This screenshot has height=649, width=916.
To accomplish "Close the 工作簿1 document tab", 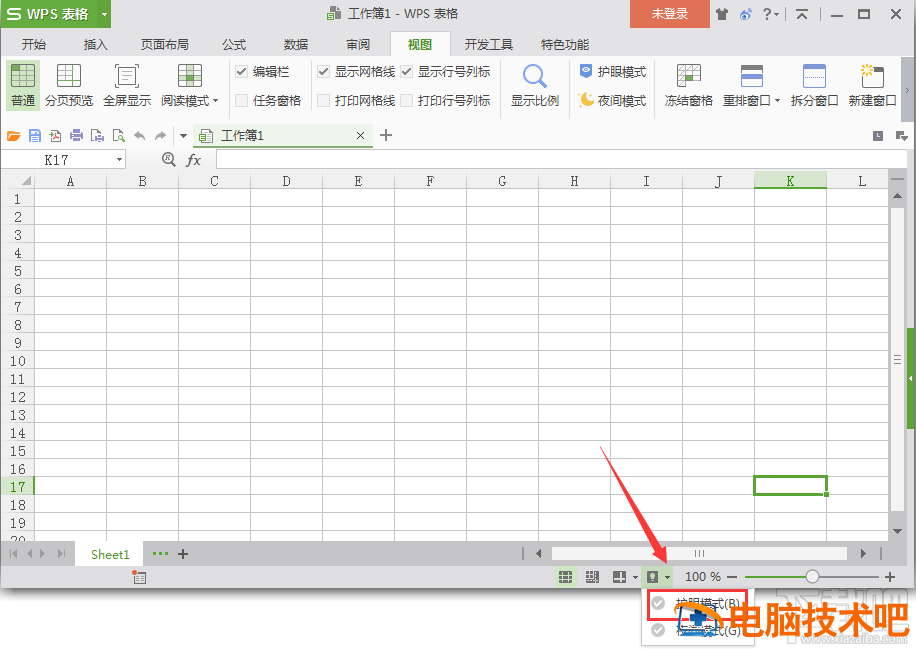I will pos(360,136).
